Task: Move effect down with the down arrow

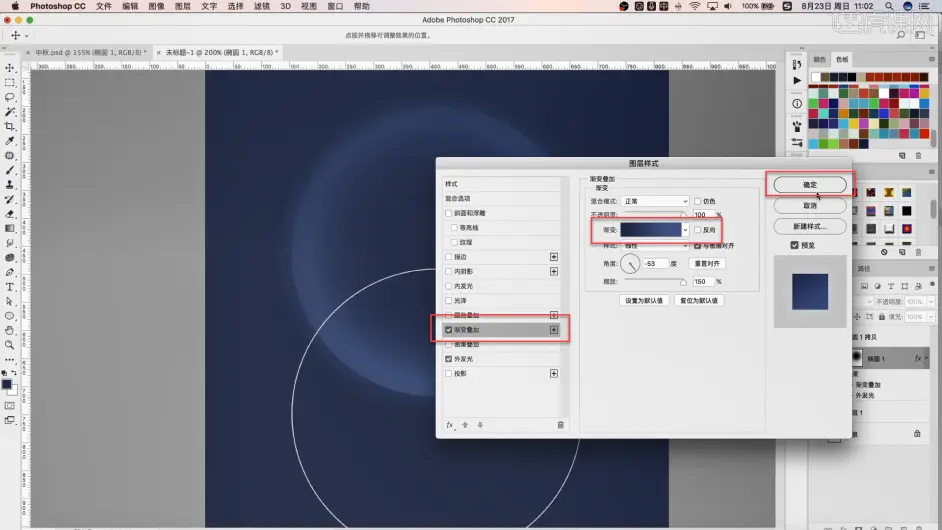Action: point(480,425)
